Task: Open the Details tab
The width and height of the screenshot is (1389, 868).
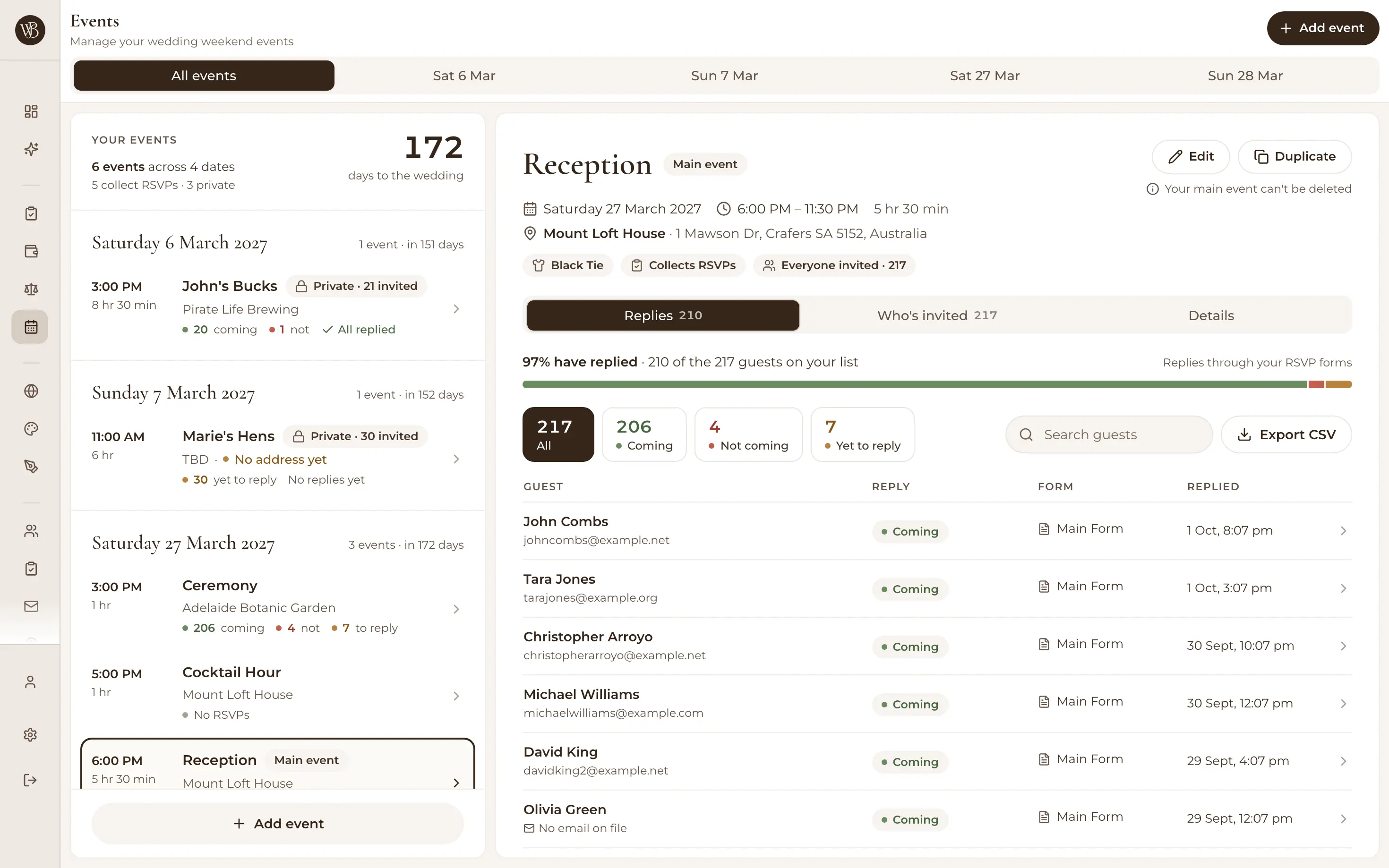Action: coord(1211,315)
